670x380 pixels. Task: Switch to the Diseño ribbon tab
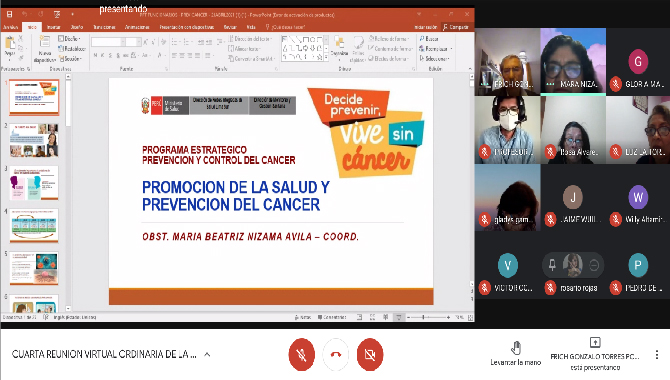77,27
